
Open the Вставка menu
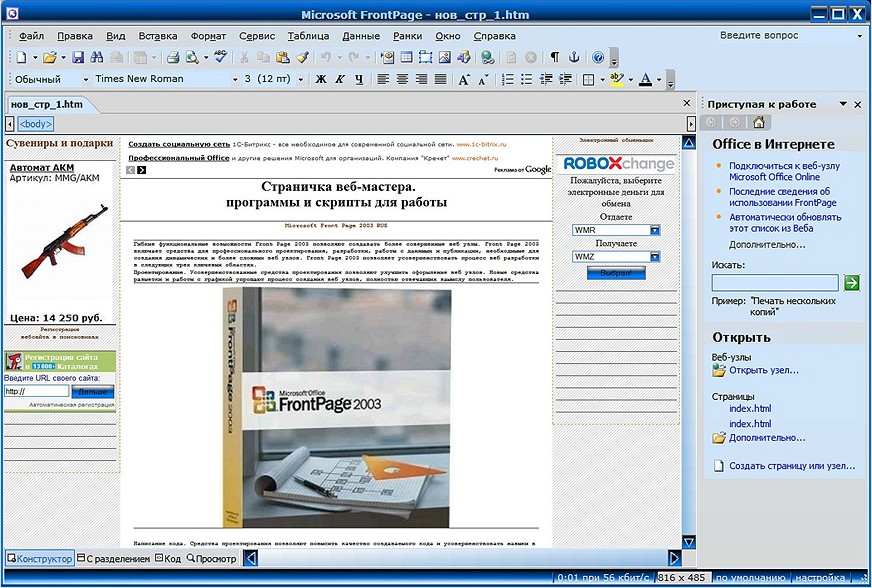point(158,36)
